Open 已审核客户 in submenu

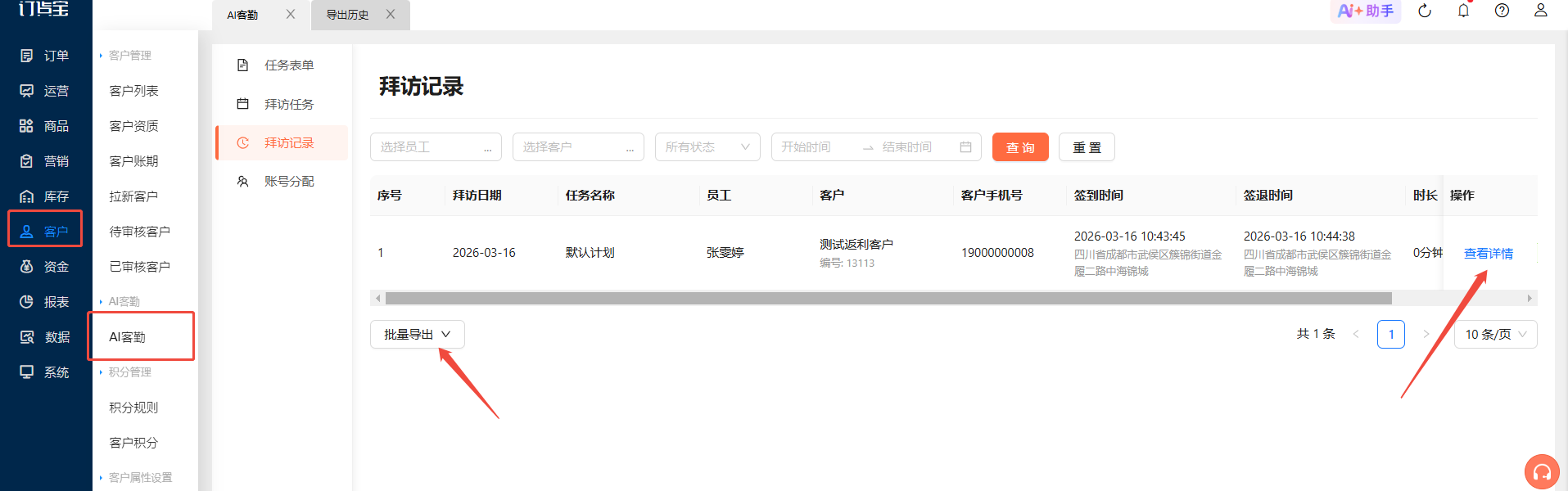point(140,267)
